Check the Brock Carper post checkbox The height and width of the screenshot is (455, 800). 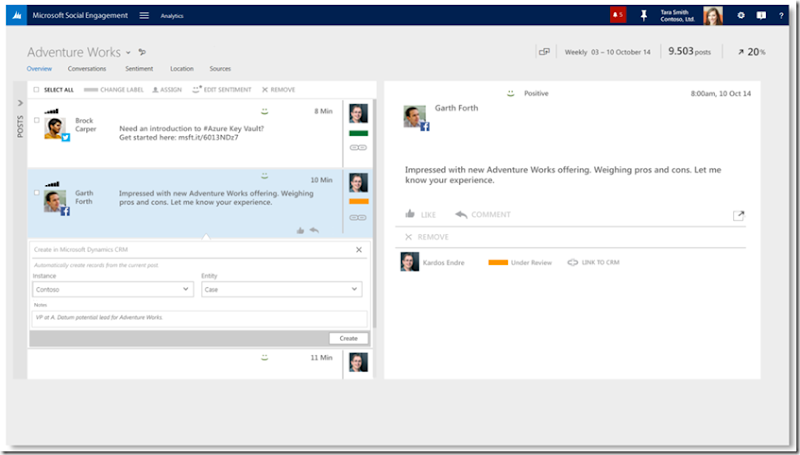[x=36, y=120]
